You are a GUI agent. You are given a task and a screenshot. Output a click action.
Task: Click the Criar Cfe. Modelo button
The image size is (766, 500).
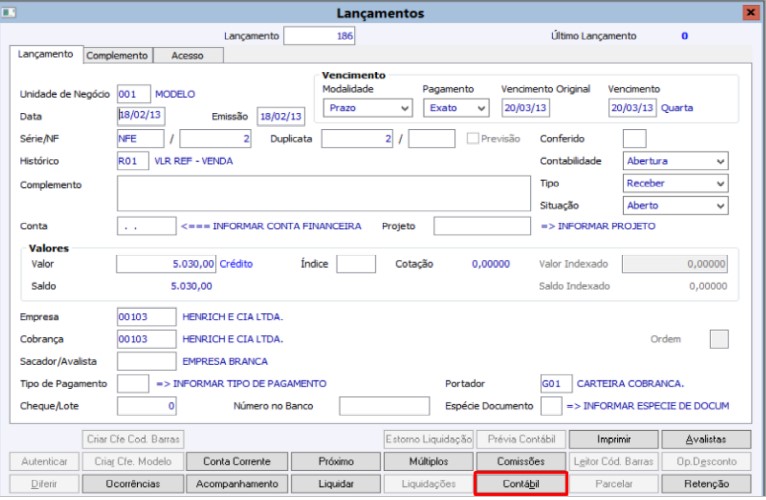133,461
